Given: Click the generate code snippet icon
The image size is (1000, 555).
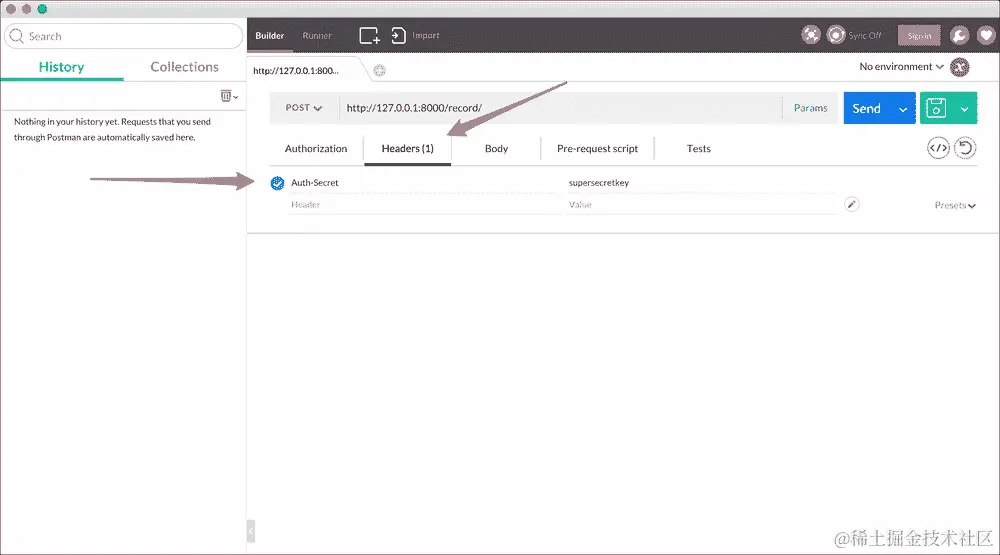Looking at the screenshot, I should pyautogui.click(x=938, y=148).
